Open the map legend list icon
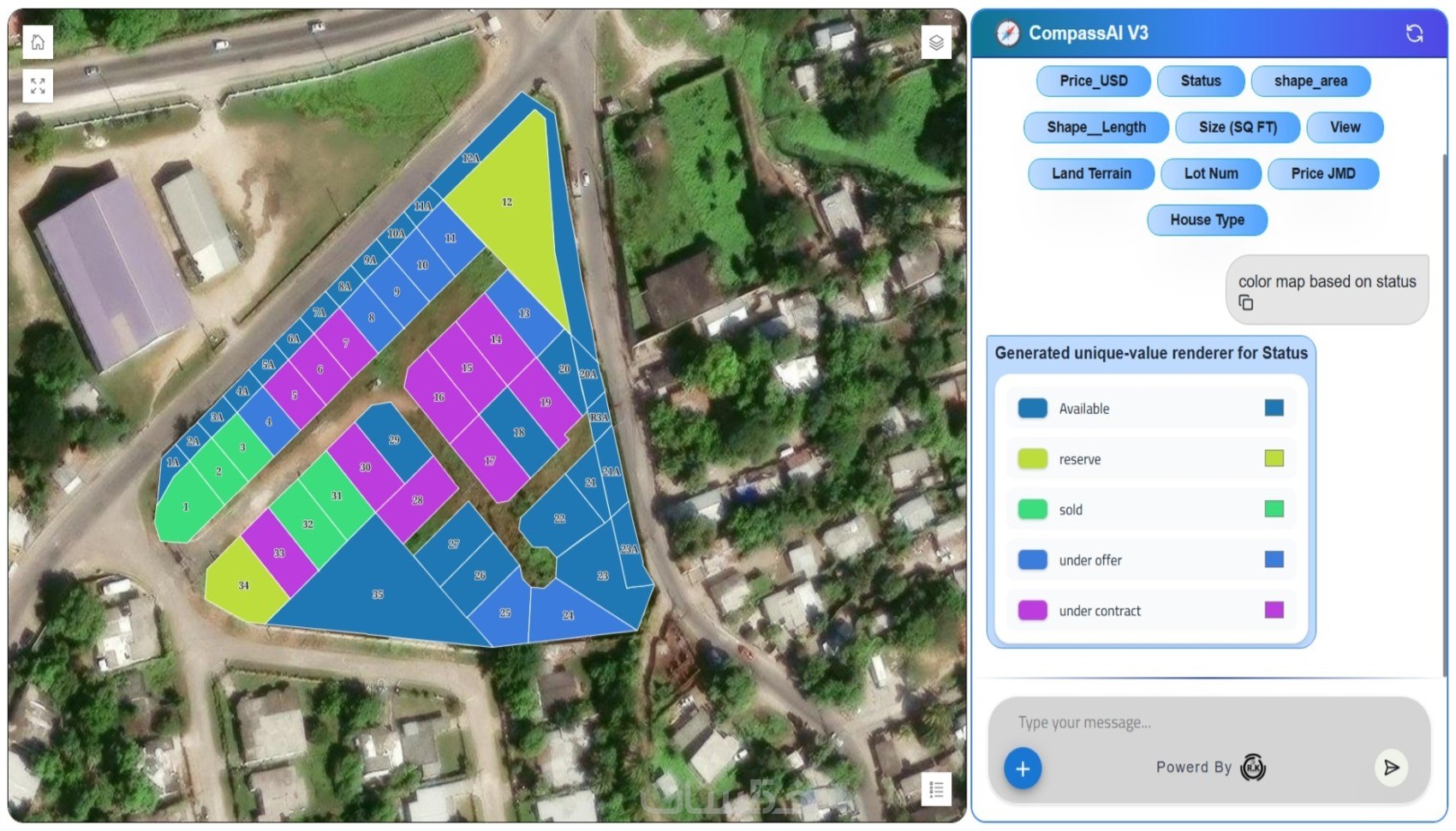Screen dimensions: 1456x831 (x=936, y=789)
